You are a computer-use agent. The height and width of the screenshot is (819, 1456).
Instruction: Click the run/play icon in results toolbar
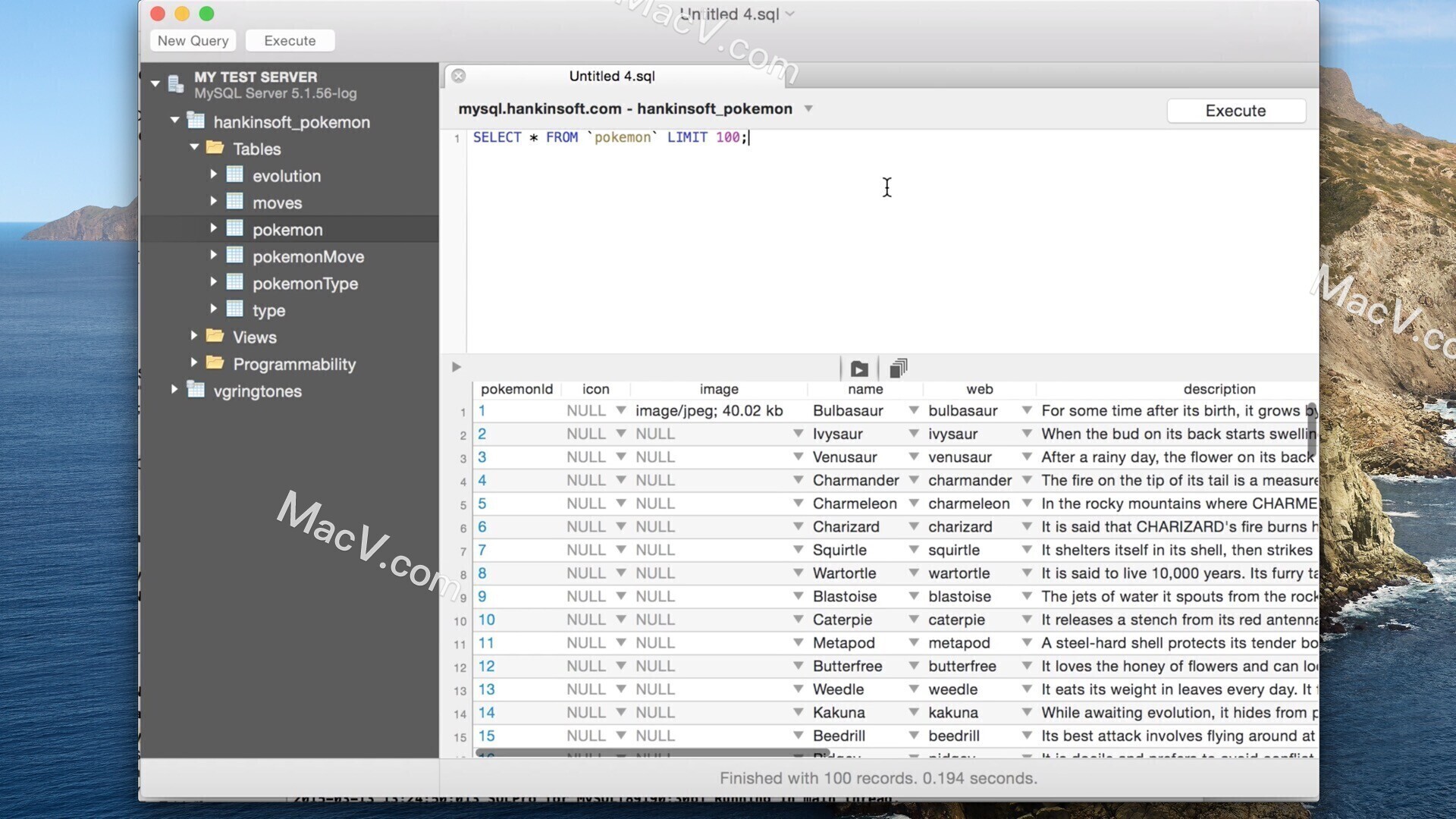tap(858, 368)
